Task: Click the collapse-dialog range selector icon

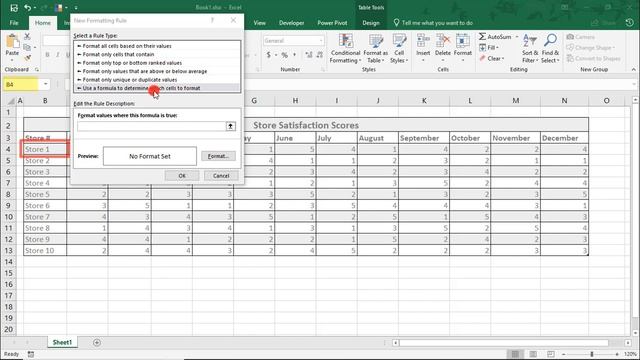Action: point(231,127)
